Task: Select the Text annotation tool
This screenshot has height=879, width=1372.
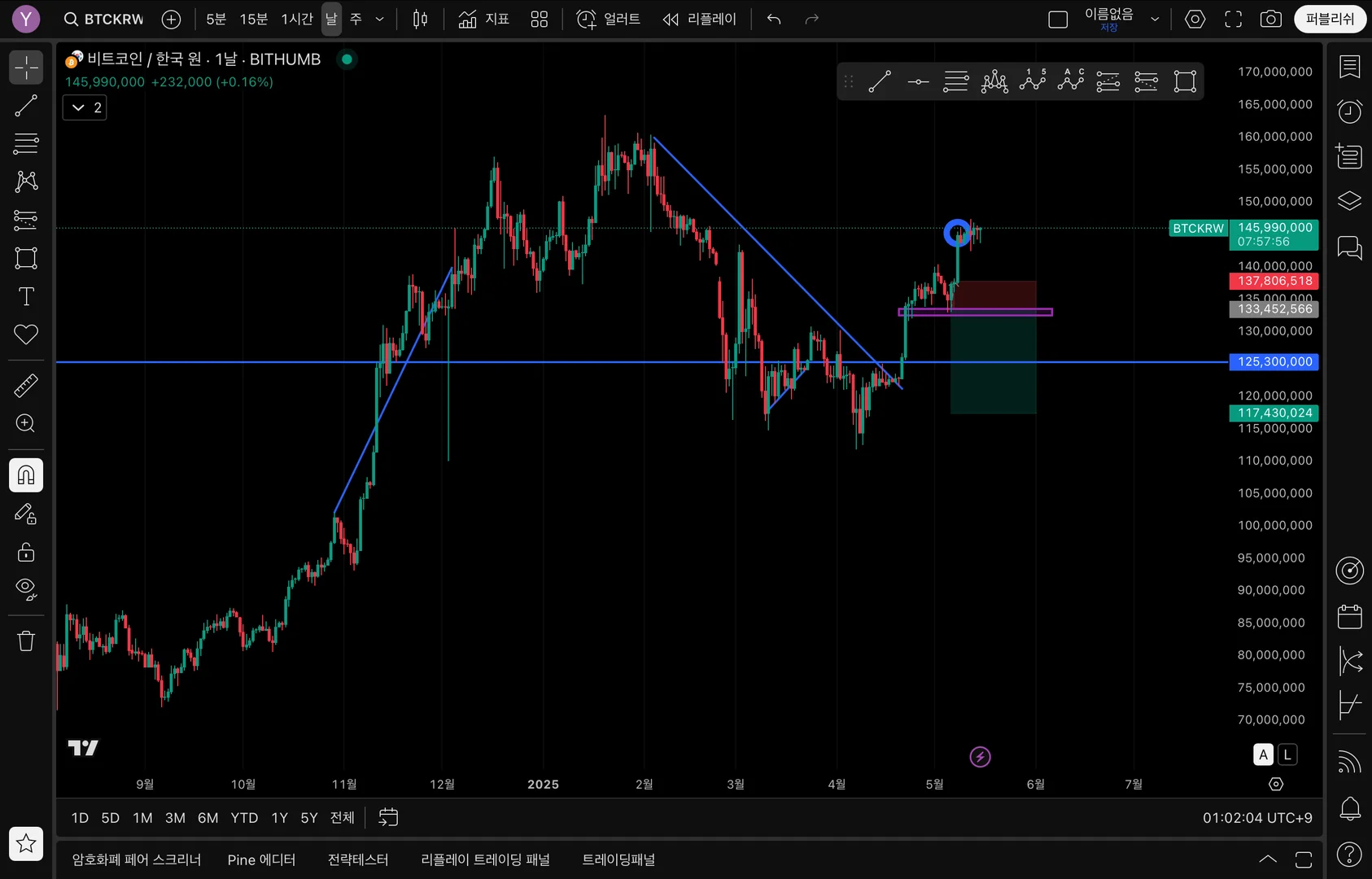Action: pyautogui.click(x=26, y=296)
